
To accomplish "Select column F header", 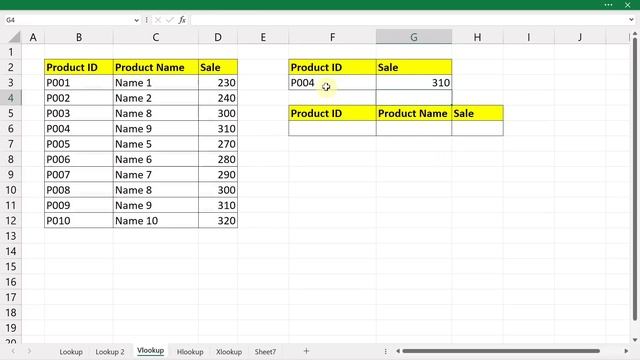I will point(332,38).
